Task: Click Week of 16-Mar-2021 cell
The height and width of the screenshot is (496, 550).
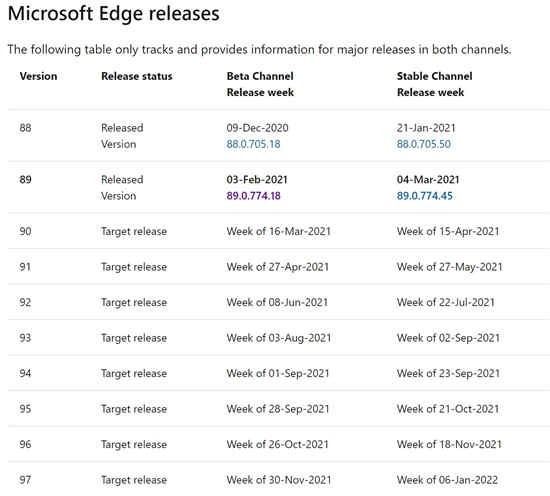Action: [x=279, y=232]
